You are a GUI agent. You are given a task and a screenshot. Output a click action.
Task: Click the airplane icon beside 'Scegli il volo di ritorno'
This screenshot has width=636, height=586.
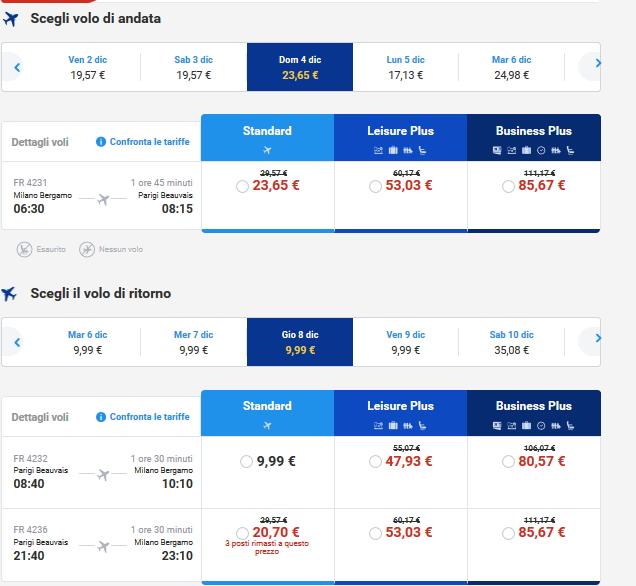[x=11, y=293]
